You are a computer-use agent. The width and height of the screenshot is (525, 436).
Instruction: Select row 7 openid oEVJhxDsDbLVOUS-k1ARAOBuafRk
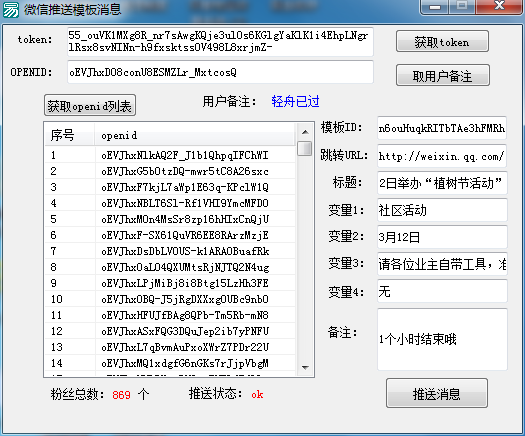(170, 251)
